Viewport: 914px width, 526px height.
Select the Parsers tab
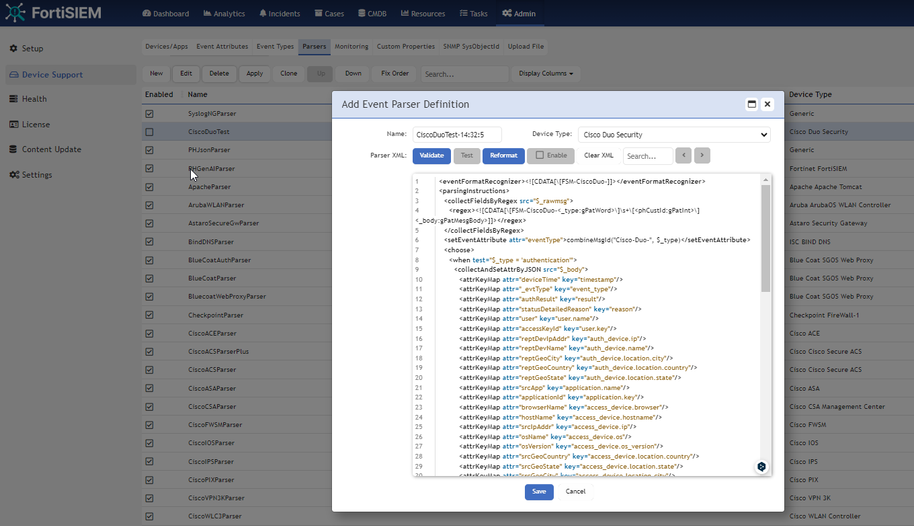(x=314, y=47)
